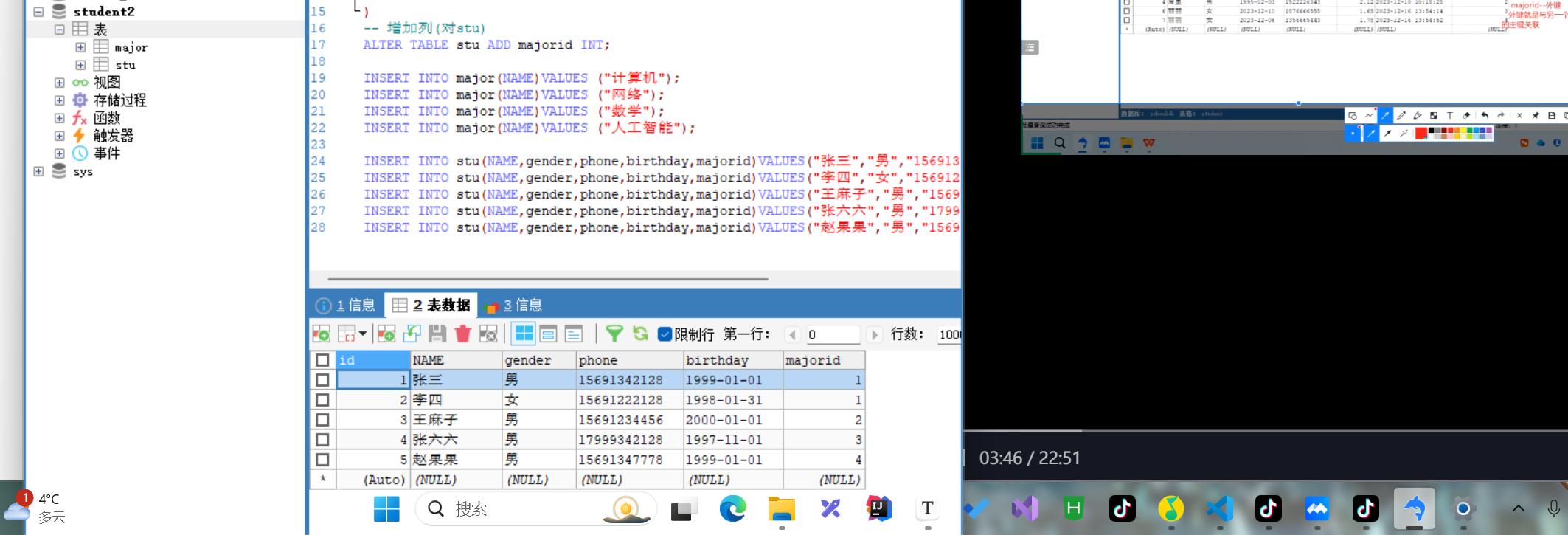1568x535 pixels.
Task: Click the pin icon in annotation toolbar
Action: point(1536,115)
